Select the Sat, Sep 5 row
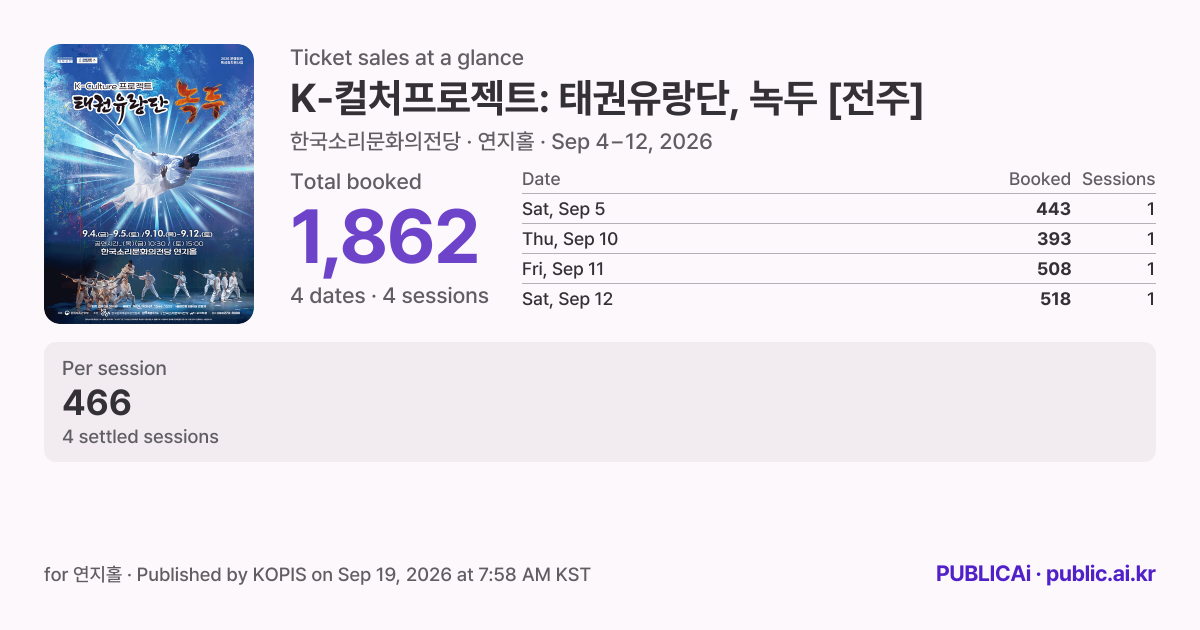Viewport: 1200px width, 630px height. 838,209
